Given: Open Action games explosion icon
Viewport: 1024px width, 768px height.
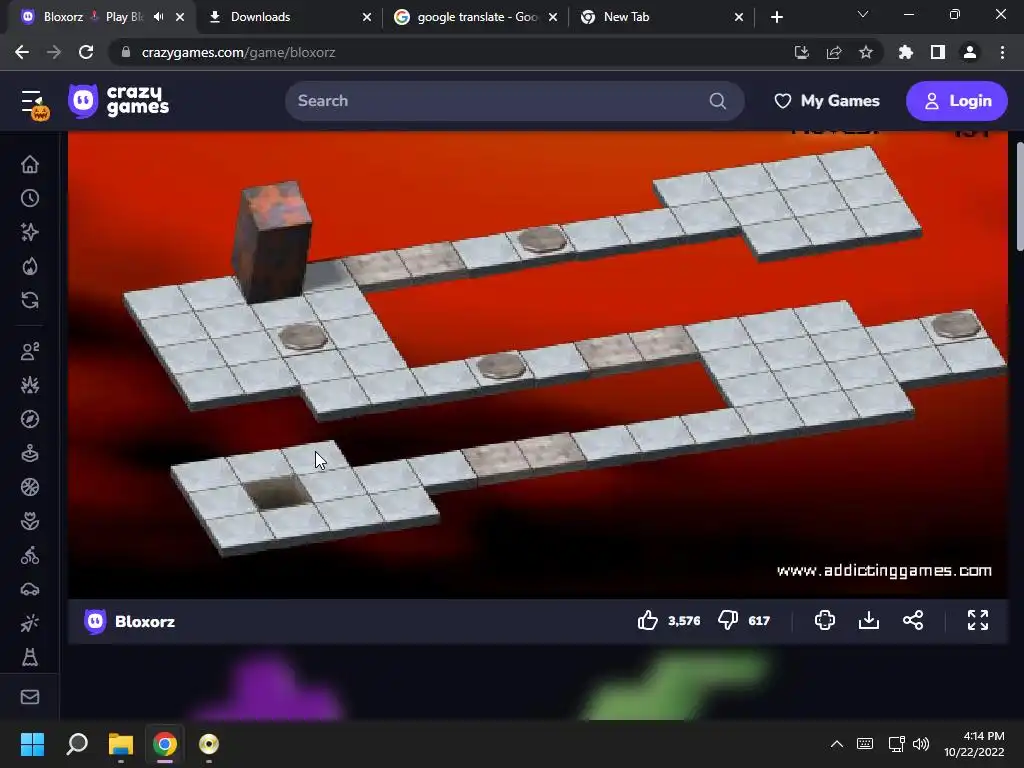Looking at the screenshot, I should pyautogui.click(x=29, y=385).
